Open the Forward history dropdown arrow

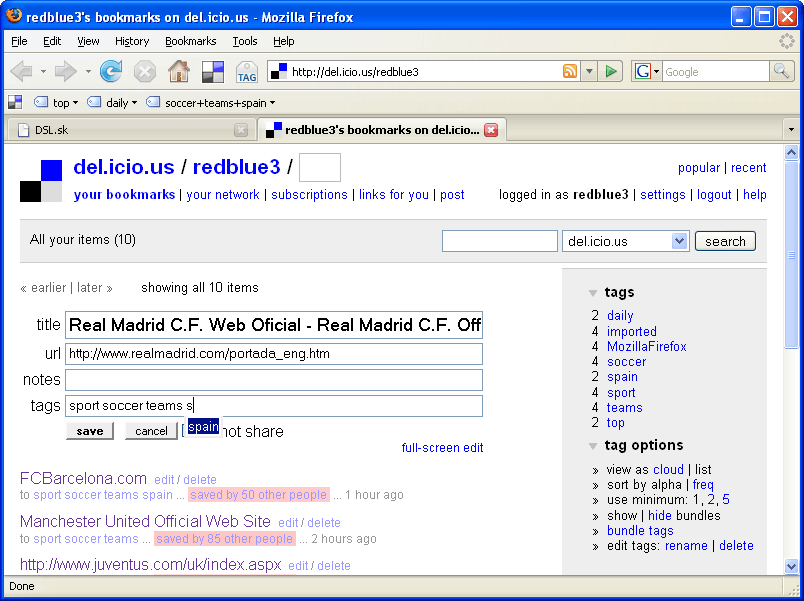88,72
